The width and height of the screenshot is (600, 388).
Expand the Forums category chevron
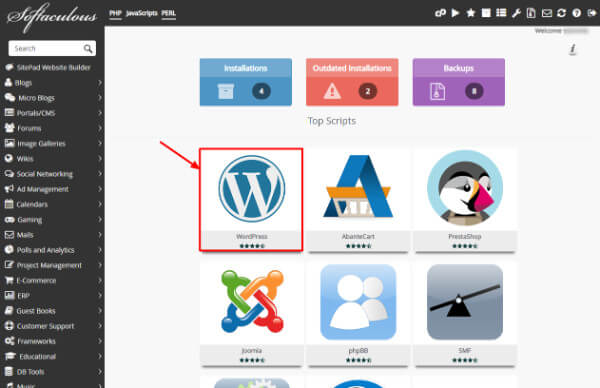click(100, 128)
